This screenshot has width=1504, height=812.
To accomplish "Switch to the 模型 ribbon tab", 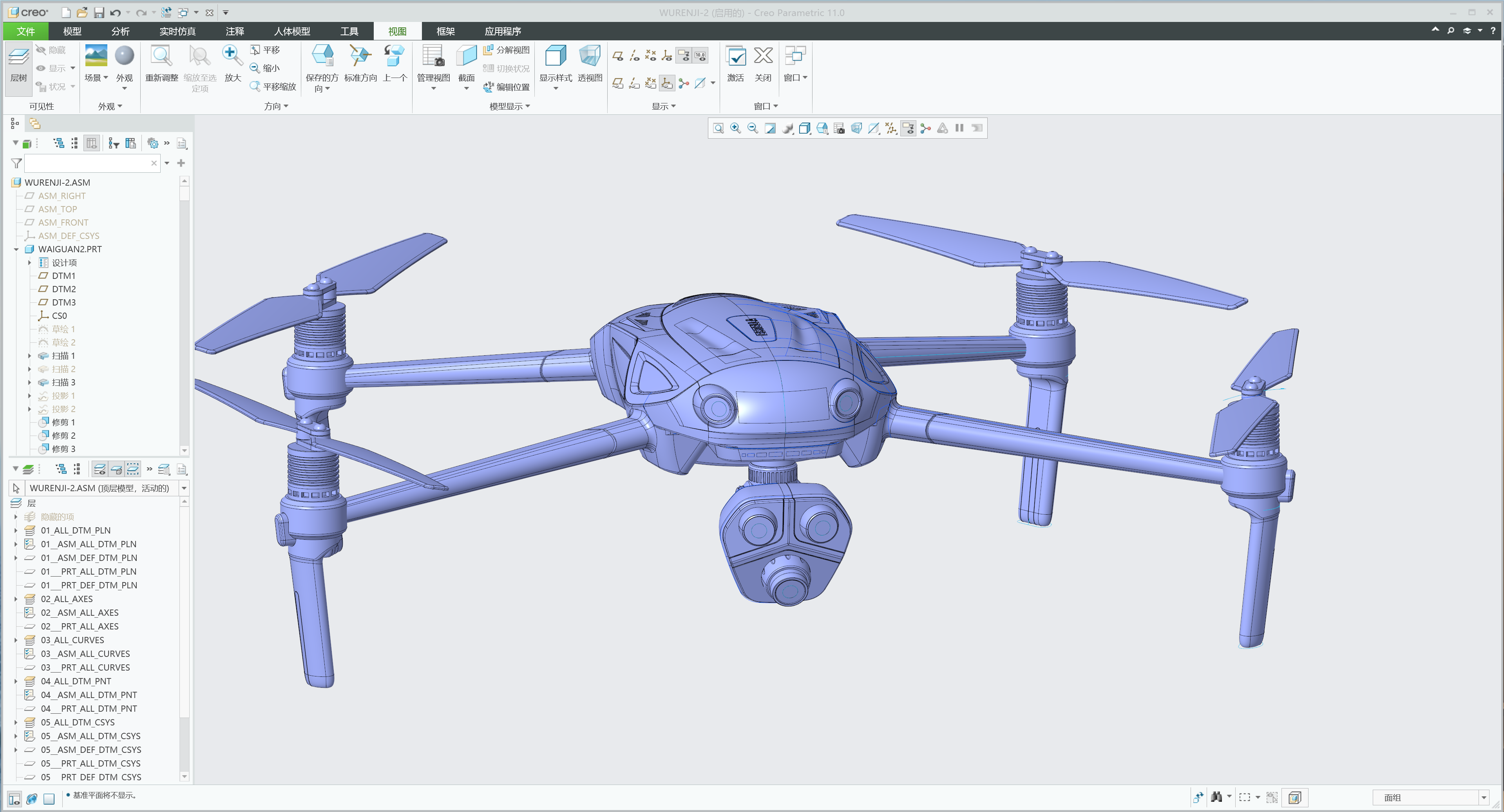I will (x=72, y=31).
